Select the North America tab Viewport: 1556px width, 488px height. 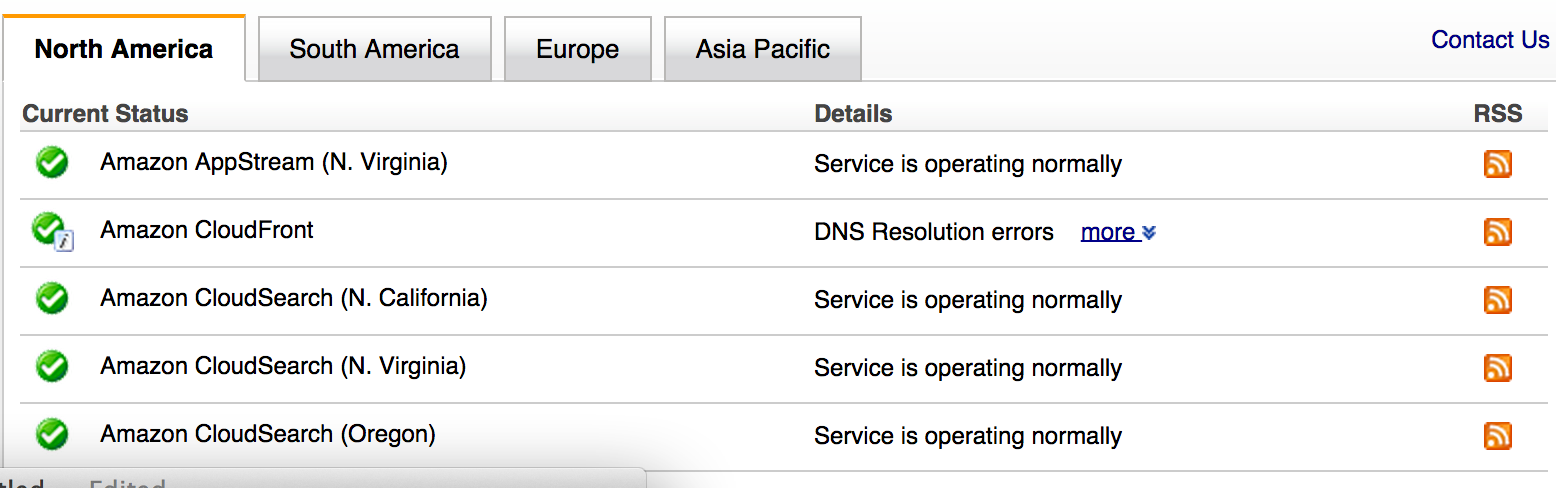pyautogui.click(x=124, y=49)
